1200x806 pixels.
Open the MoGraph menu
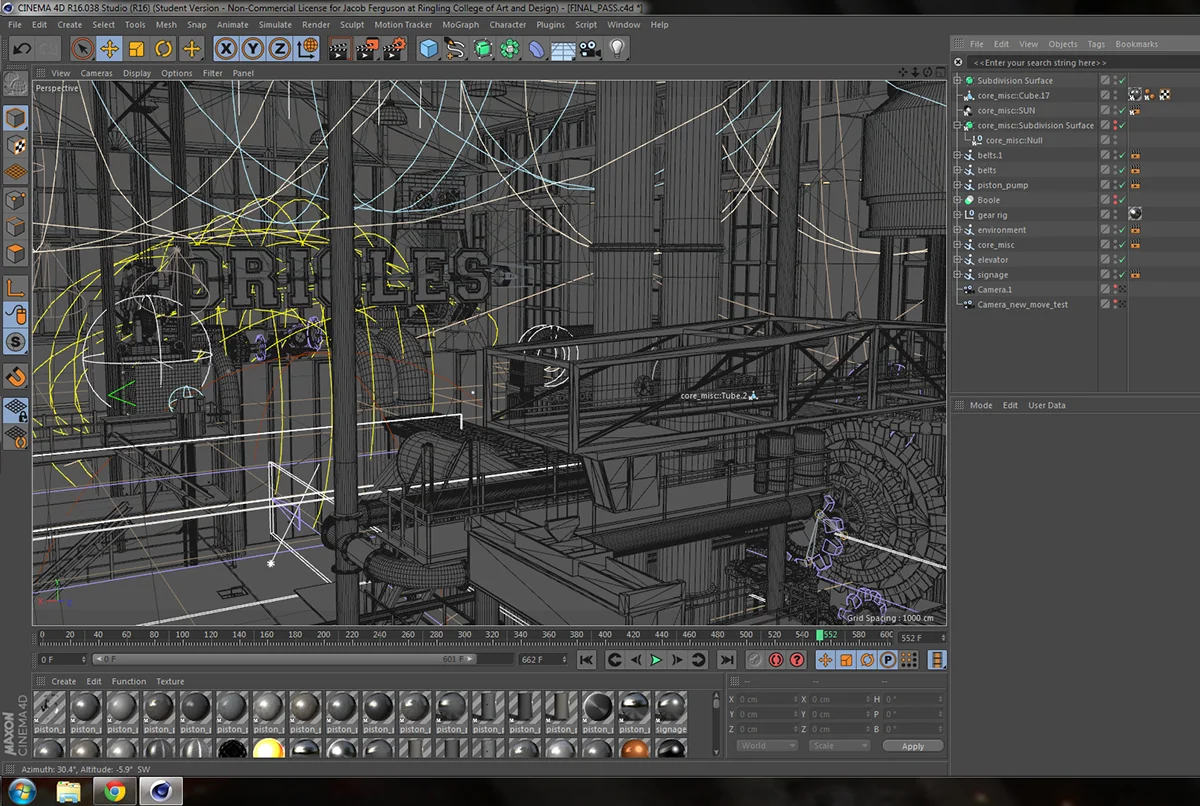460,24
